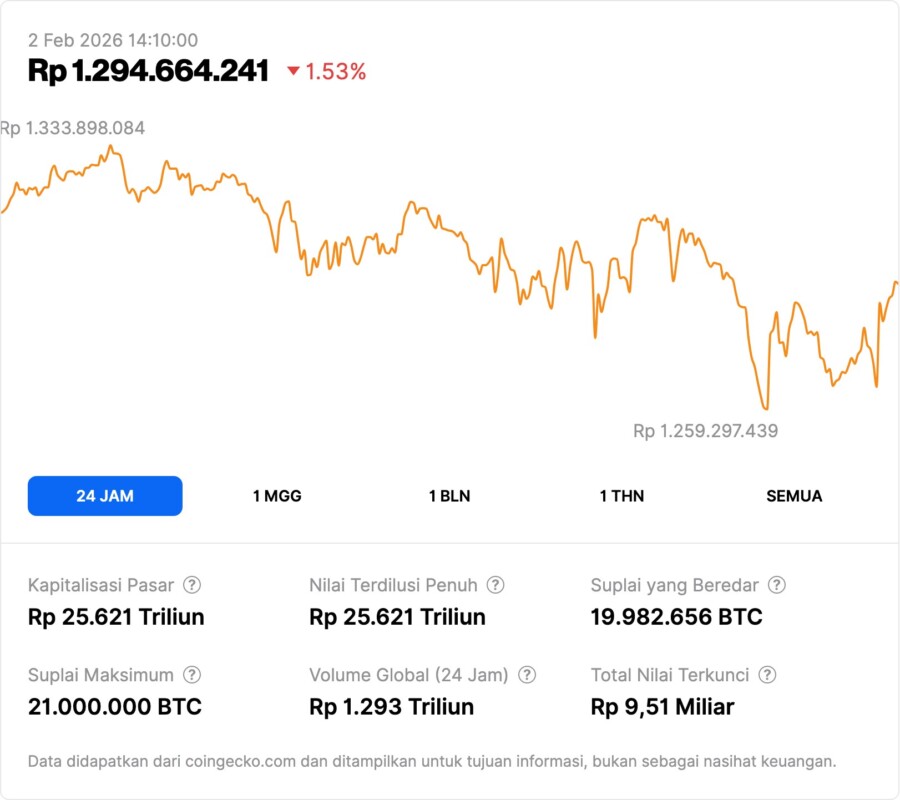Select SEMUA time range
This screenshot has height=800, width=900.
[x=794, y=496]
